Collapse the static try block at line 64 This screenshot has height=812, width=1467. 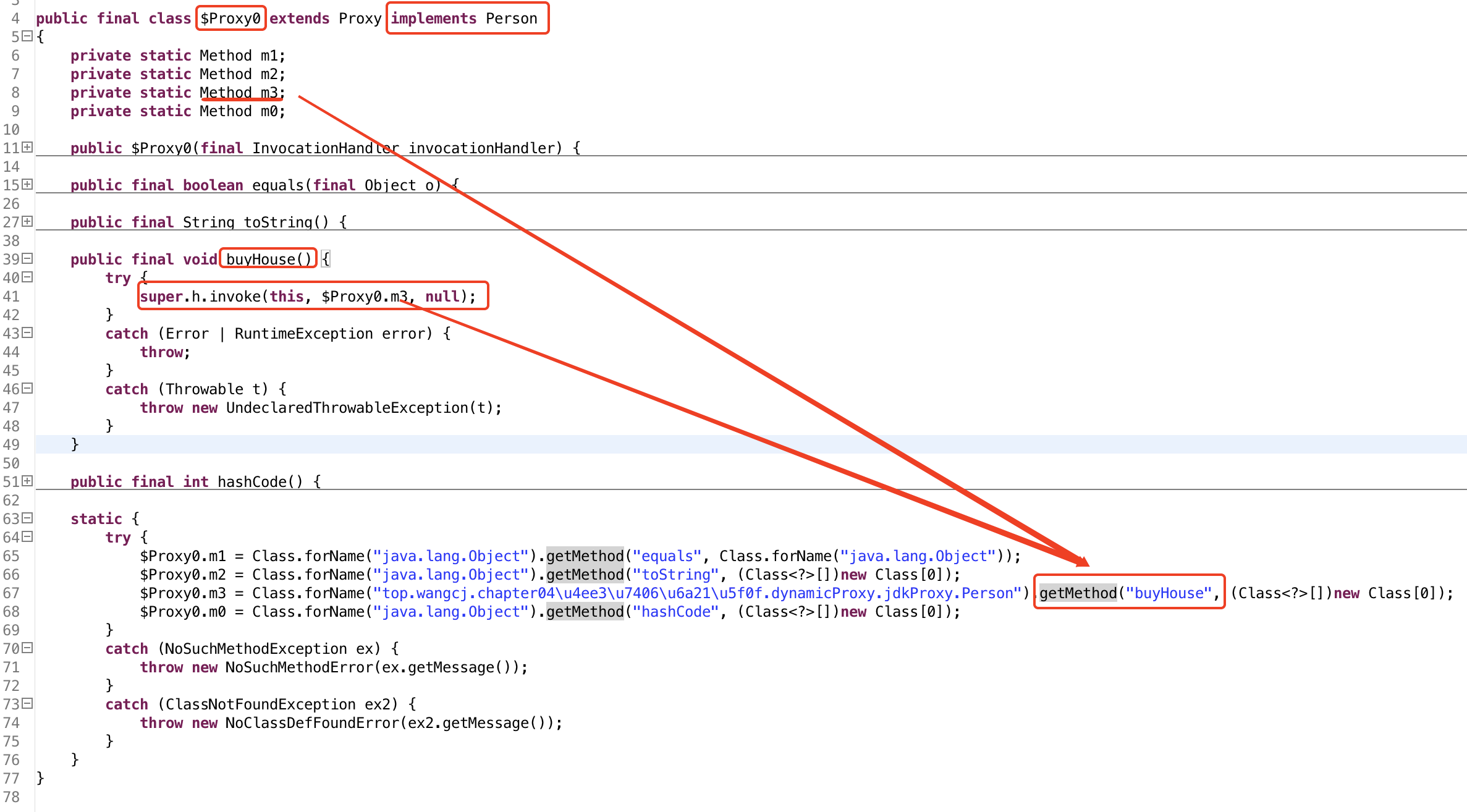(x=27, y=536)
